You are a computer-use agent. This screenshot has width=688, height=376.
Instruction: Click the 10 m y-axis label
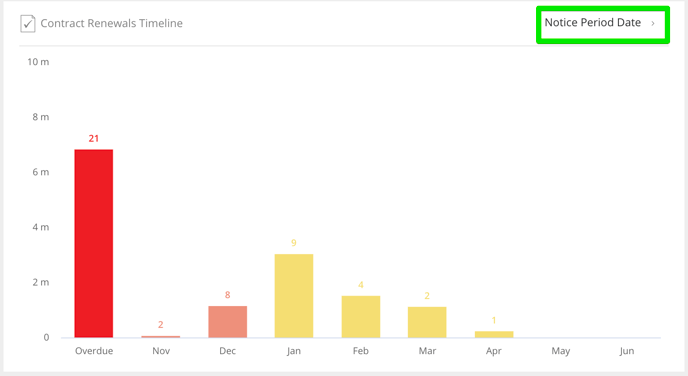(38, 62)
